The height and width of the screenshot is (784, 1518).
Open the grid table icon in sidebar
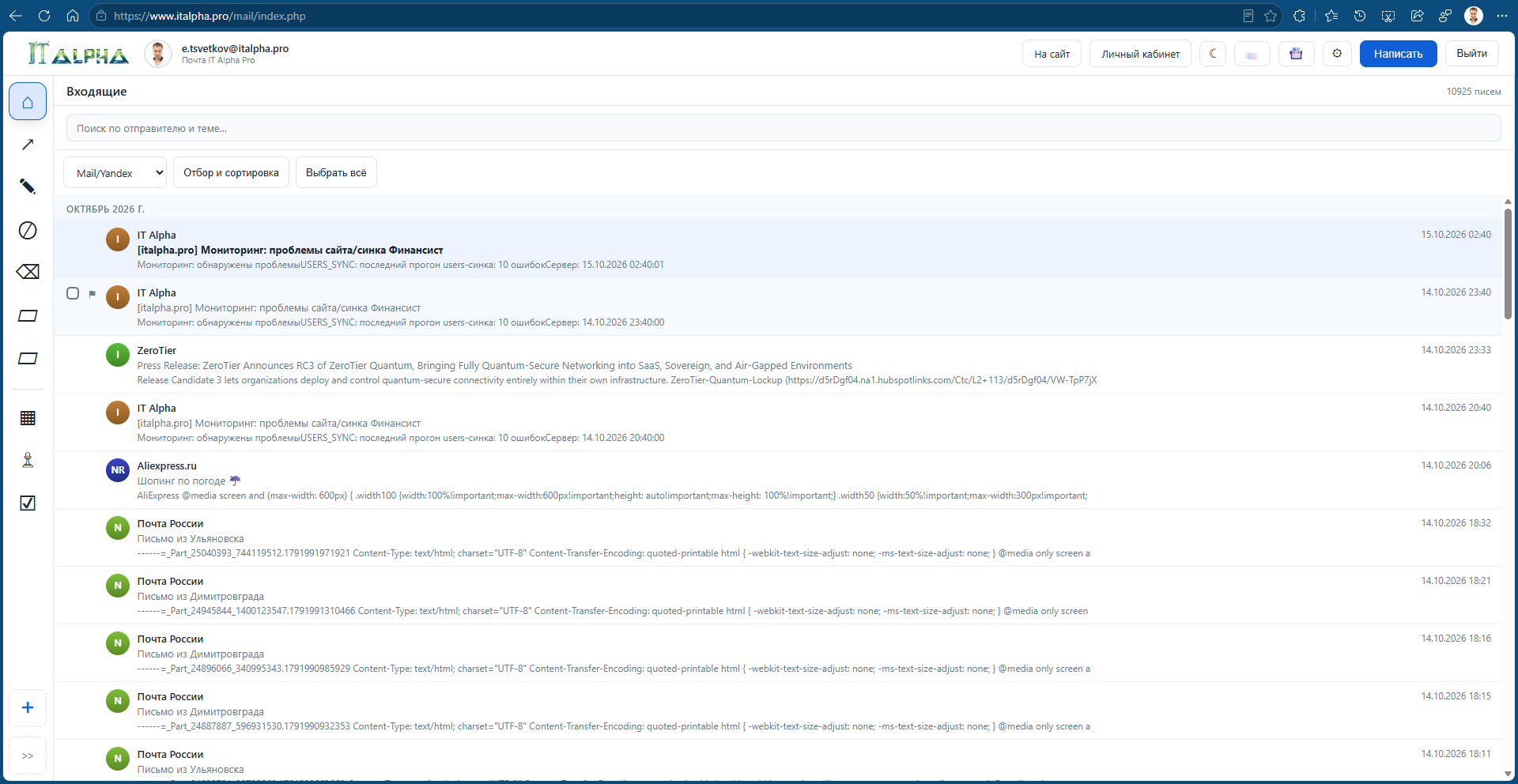tap(28, 418)
